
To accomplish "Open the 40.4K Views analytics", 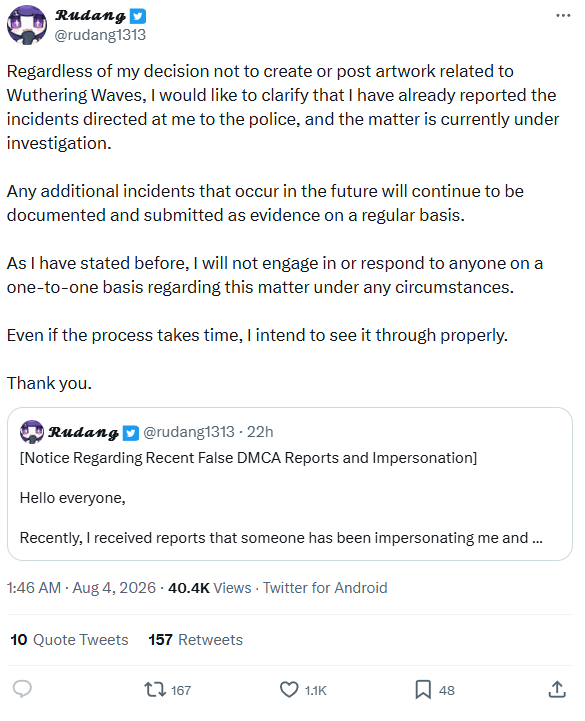I will tap(210, 588).
